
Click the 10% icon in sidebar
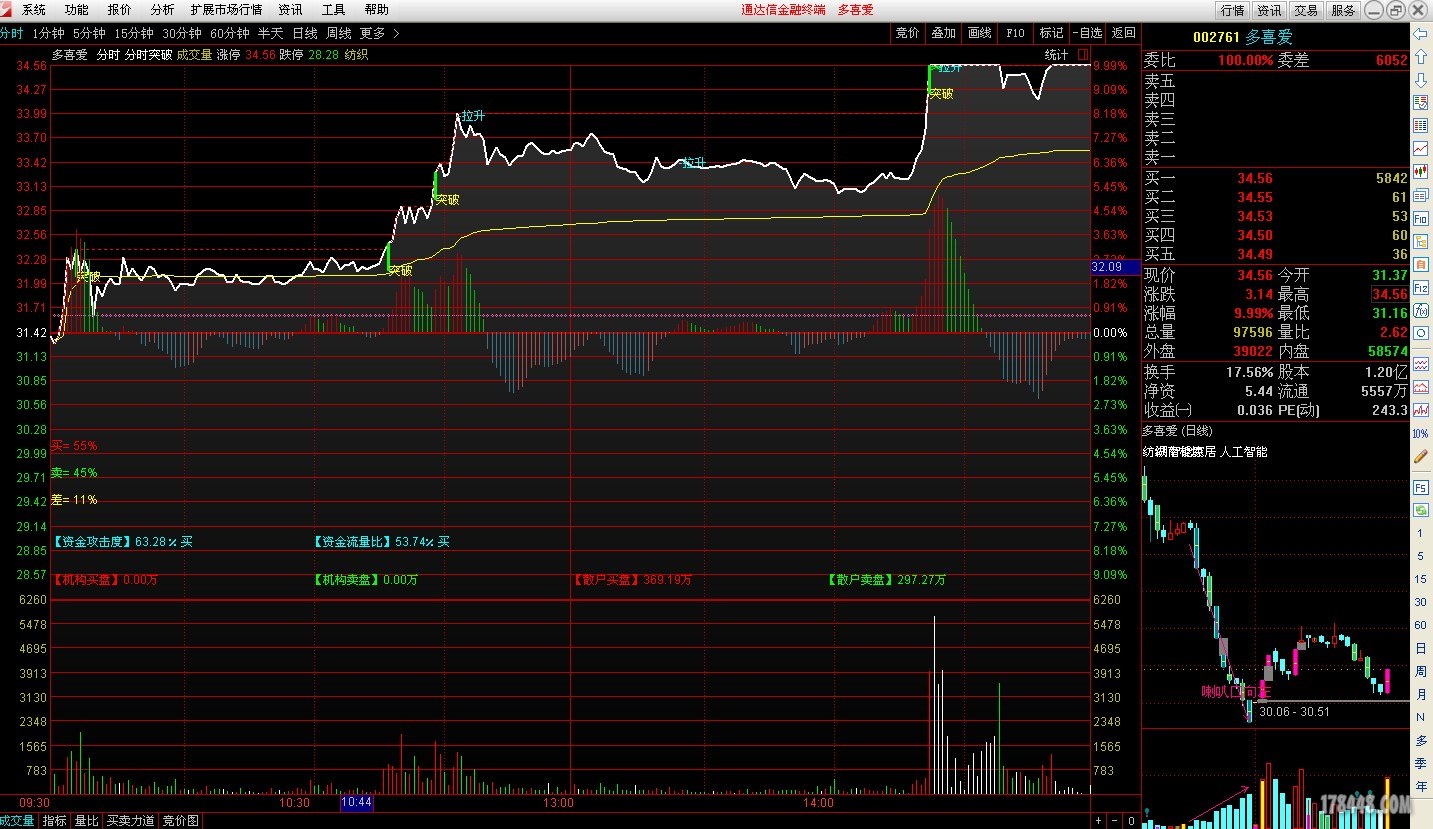[x=1420, y=434]
